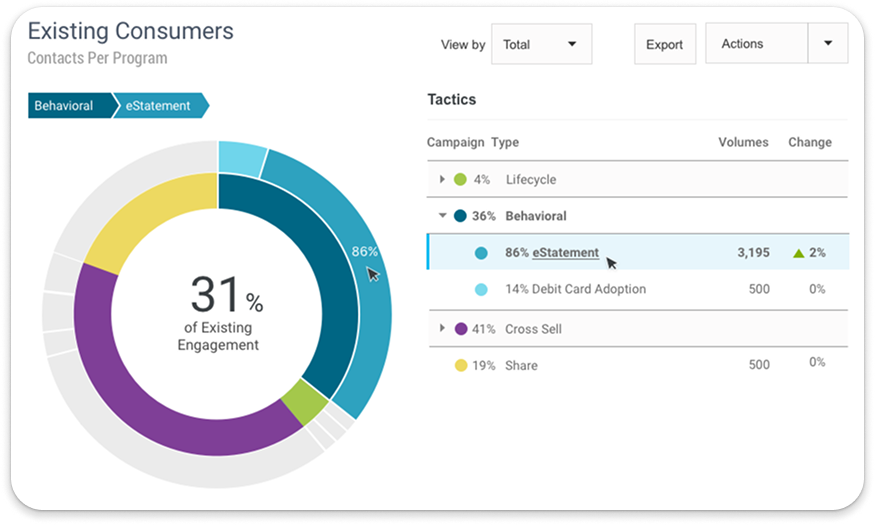875x525 pixels.
Task: Click the purple Cross Sell color dot
Action: [x=460, y=329]
